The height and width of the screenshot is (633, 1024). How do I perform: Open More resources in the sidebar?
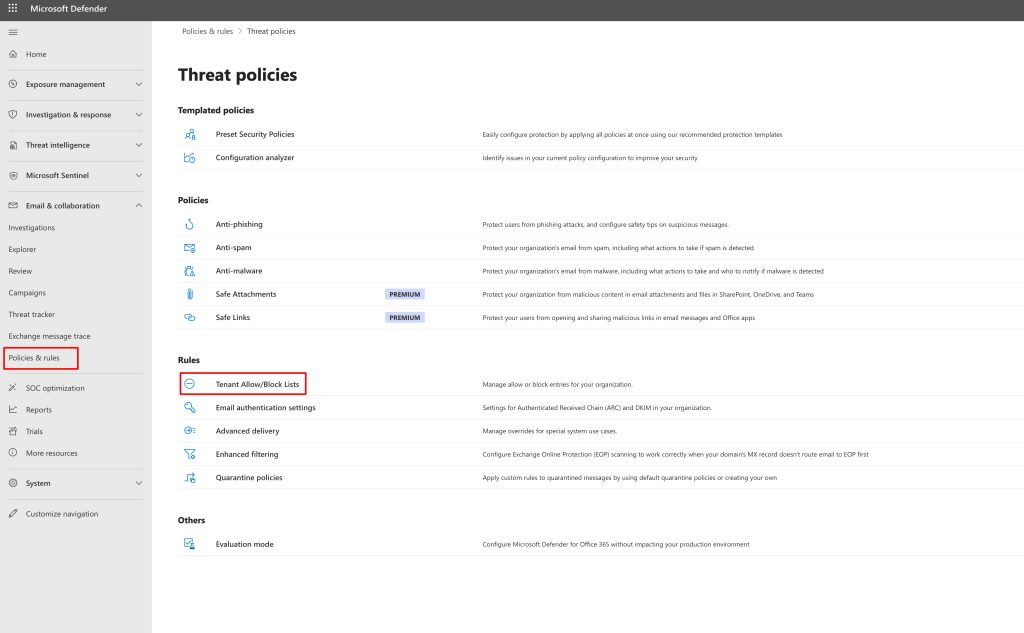pyautogui.click(x=52, y=453)
